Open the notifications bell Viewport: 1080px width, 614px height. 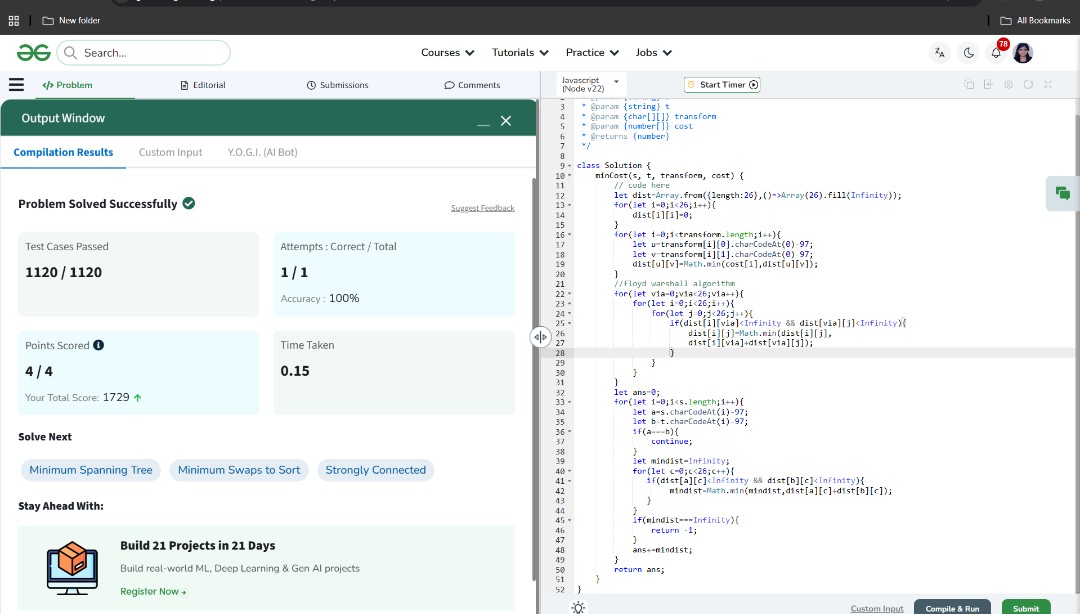(x=994, y=52)
